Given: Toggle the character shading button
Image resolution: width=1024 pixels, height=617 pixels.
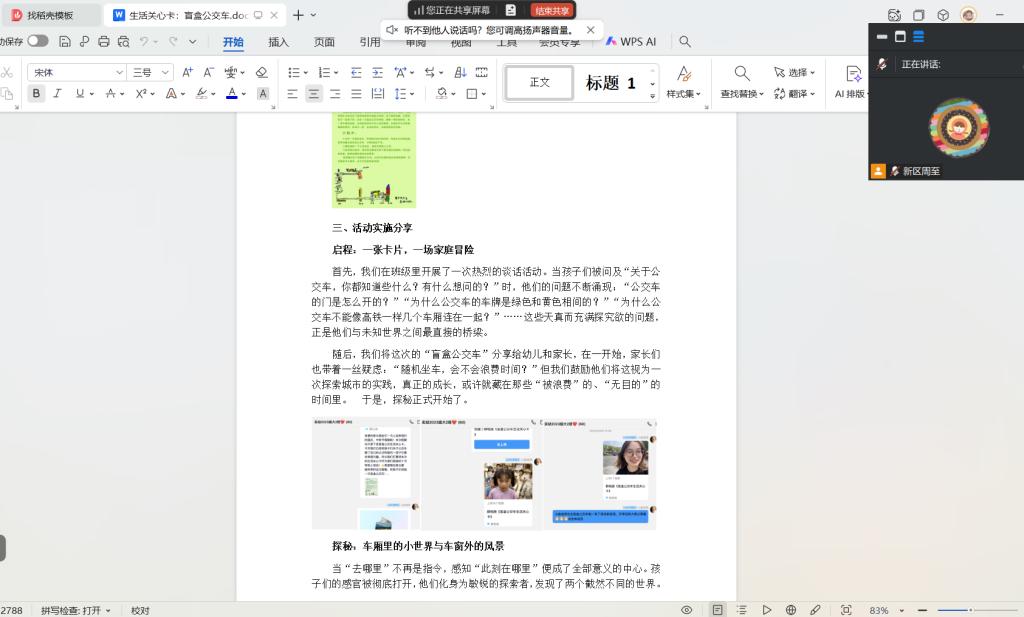Looking at the screenshot, I should [x=263, y=93].
